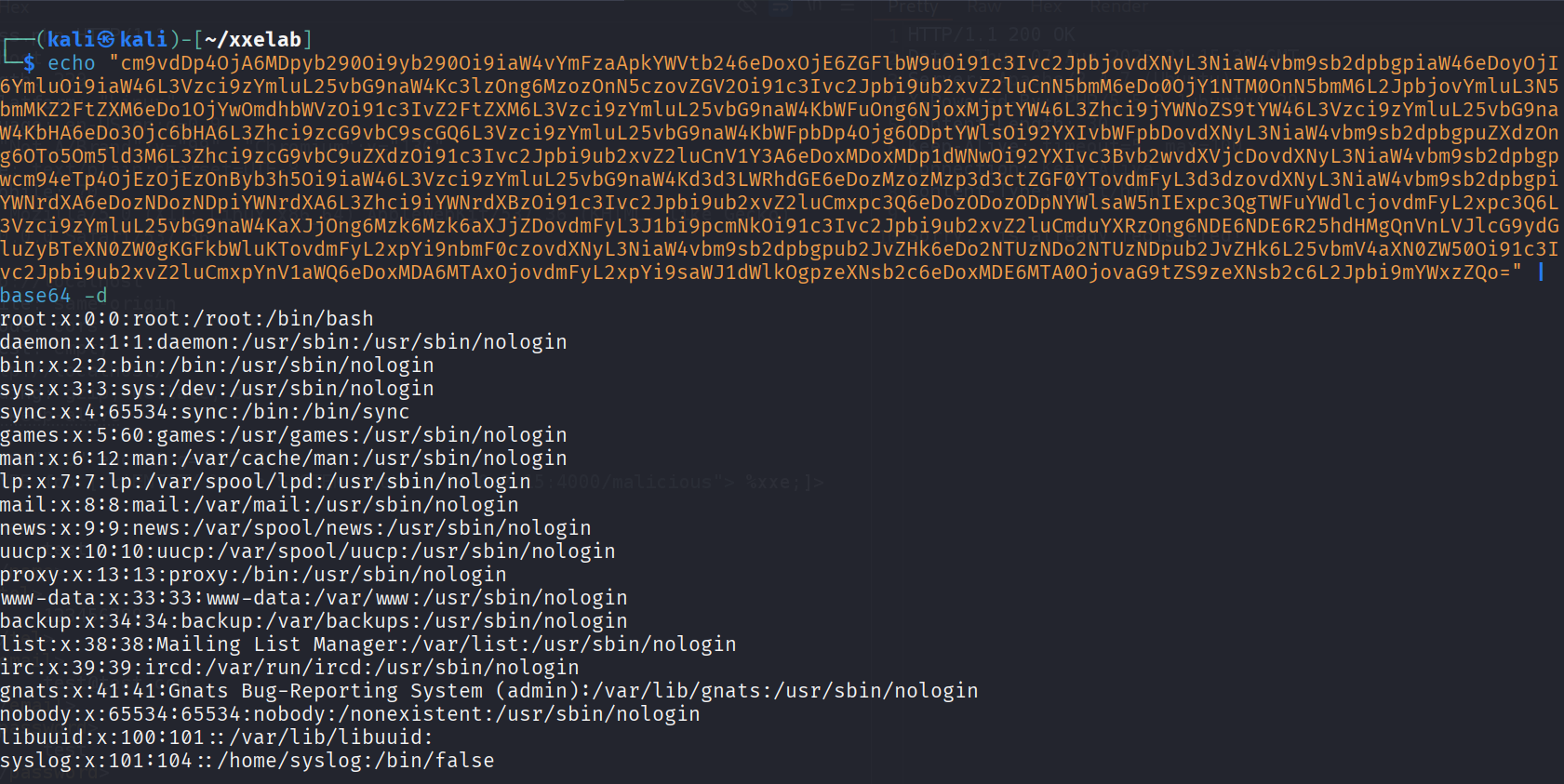
Task: Switch to the faint Pretty tab
Action: (913, 7)
